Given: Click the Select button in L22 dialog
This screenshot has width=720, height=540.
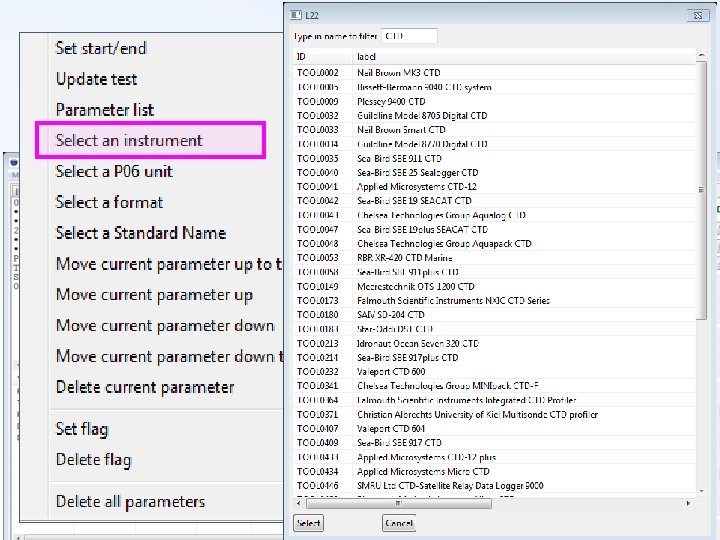Looking at the screenshot, I should [308, 523].
